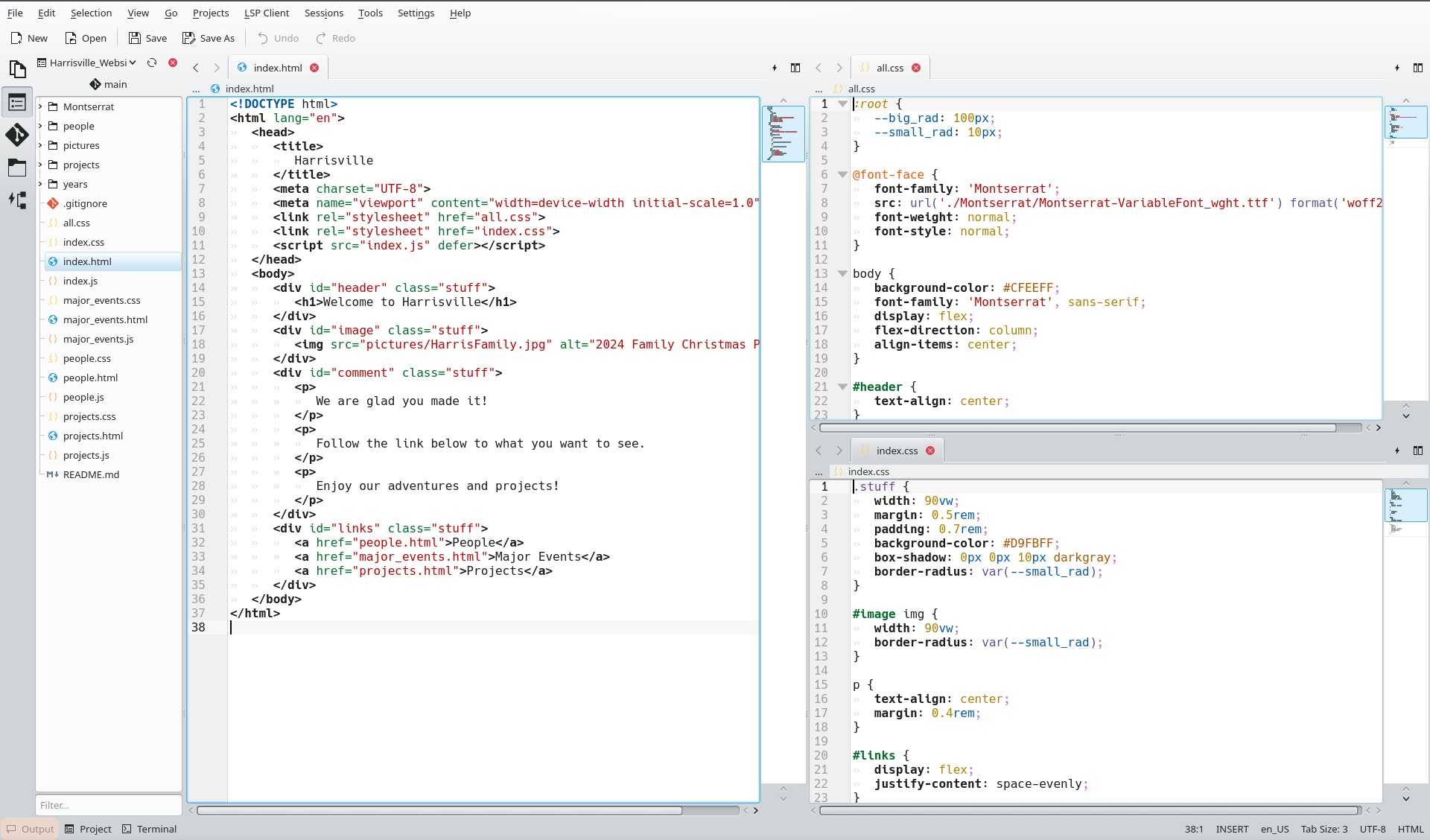Open the File menu
This screenshot has width=1430, height=840.
click(15, 13)
